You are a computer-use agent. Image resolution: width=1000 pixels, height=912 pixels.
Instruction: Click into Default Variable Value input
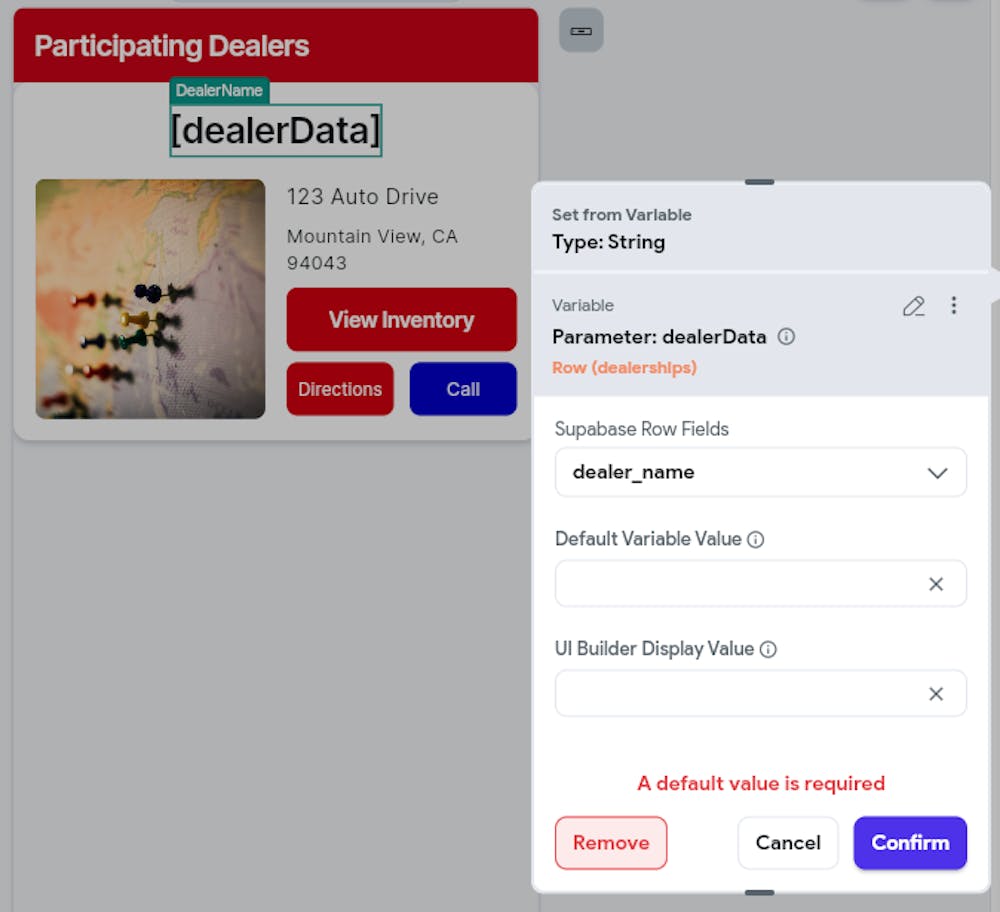point(735,584)
